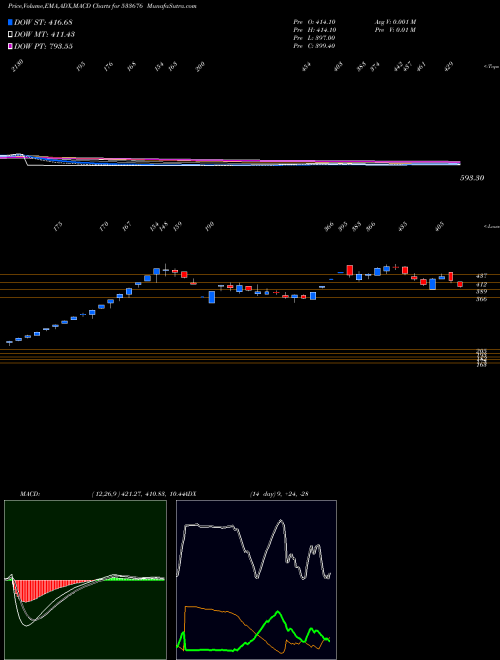Select the 'DOW ST: 416.68' legend text
This screenshot has height=660, width=500.
tap(43, 22)
